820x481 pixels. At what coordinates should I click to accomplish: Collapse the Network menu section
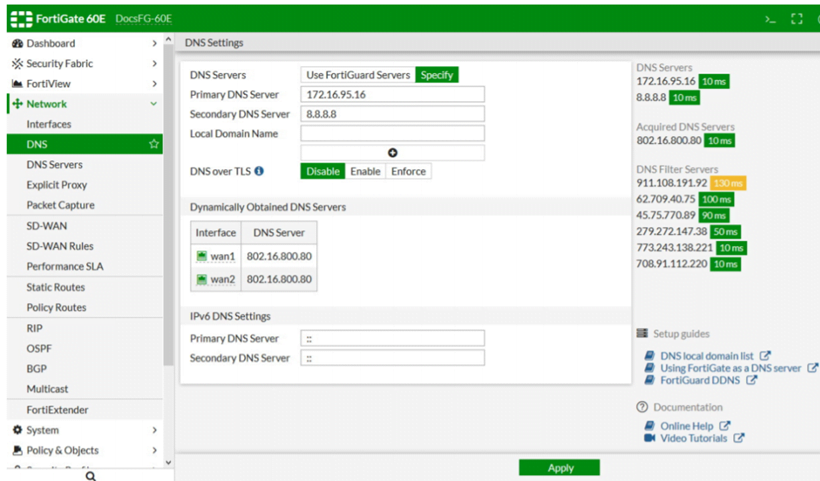153,104
